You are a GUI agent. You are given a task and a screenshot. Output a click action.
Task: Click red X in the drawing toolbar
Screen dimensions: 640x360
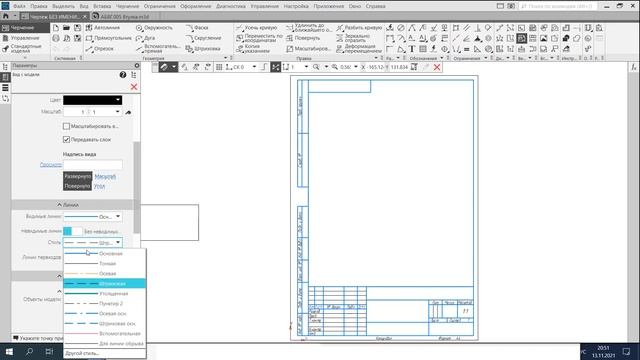tap(437, 67)
